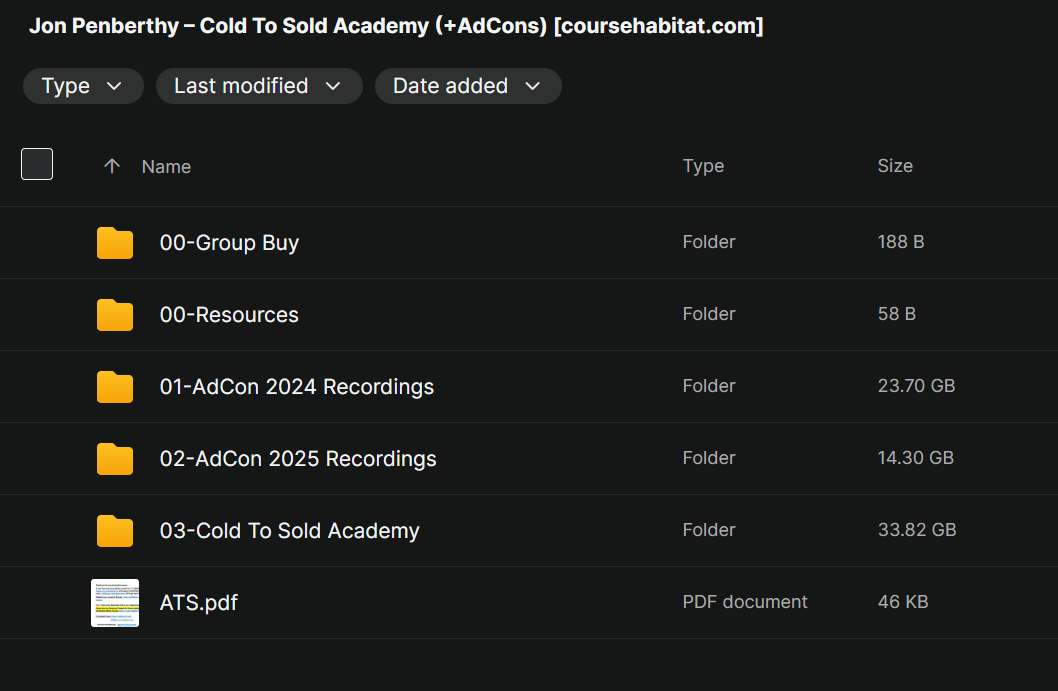Click the Type column header
This screenshot has height=691, width=1058.
pyautogui.click(x=703, y=166)
